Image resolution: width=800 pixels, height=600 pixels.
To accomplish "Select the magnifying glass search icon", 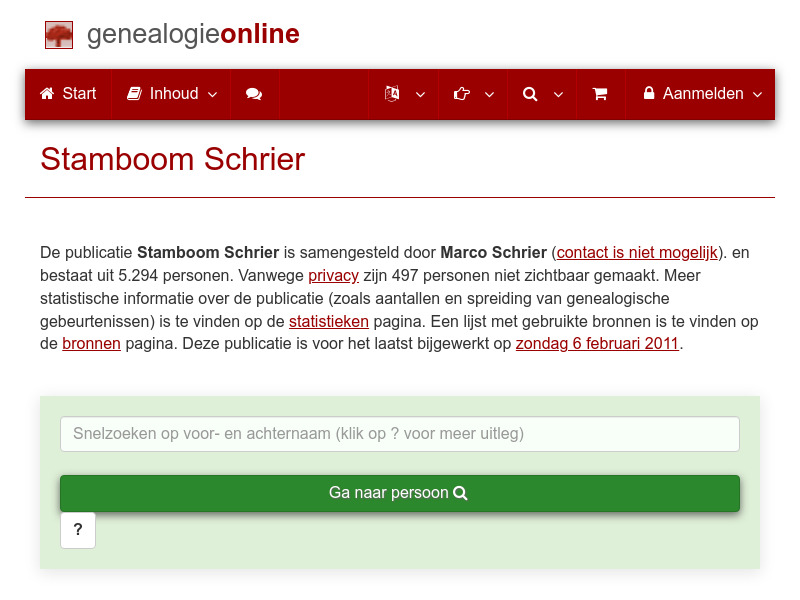I will [530, 93].
